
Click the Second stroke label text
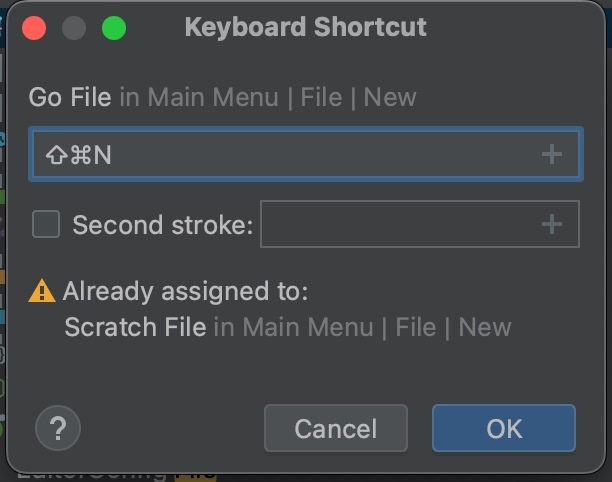(162, 225)
